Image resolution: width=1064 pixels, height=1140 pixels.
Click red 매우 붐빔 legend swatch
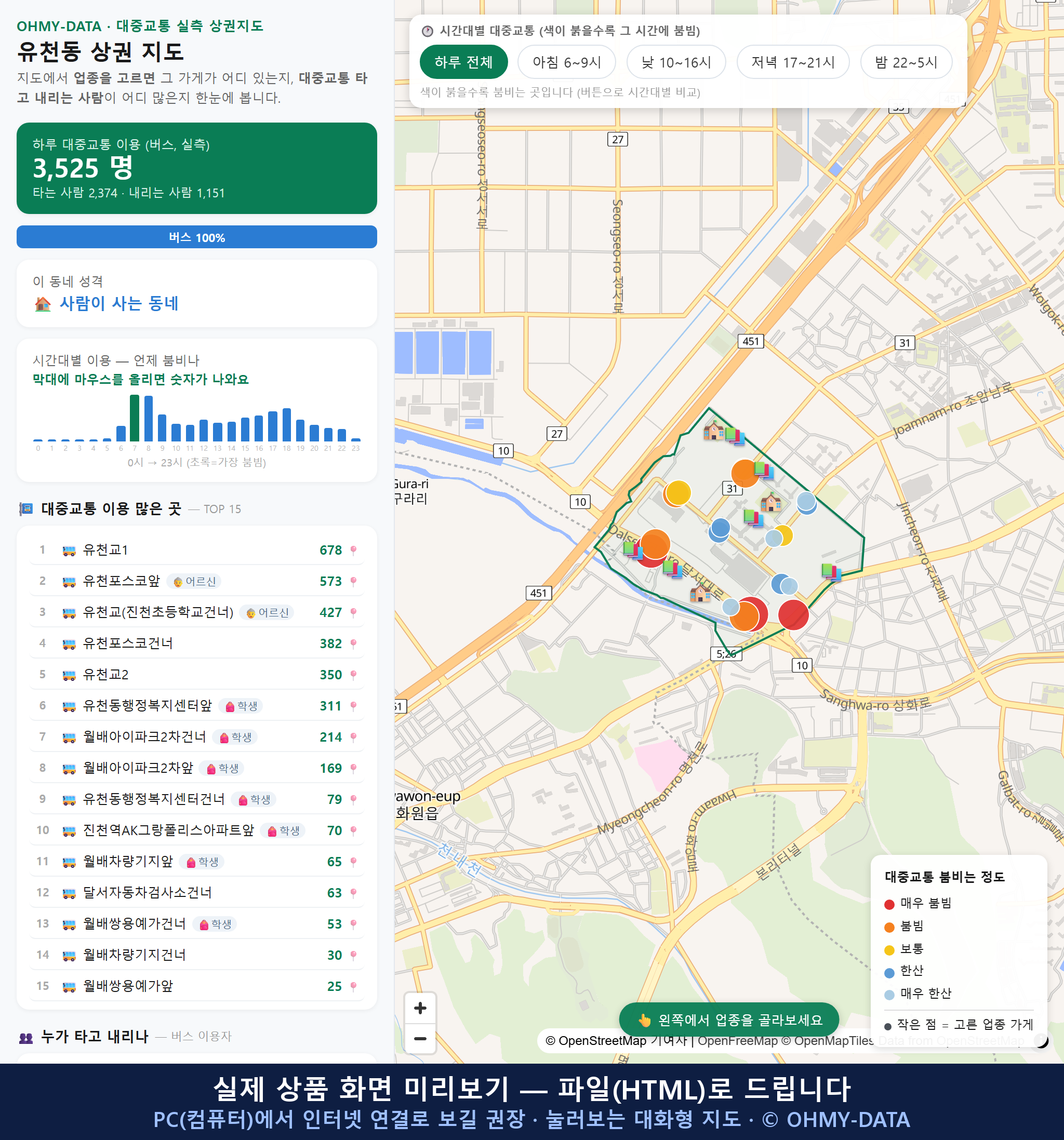coord(889,904)
